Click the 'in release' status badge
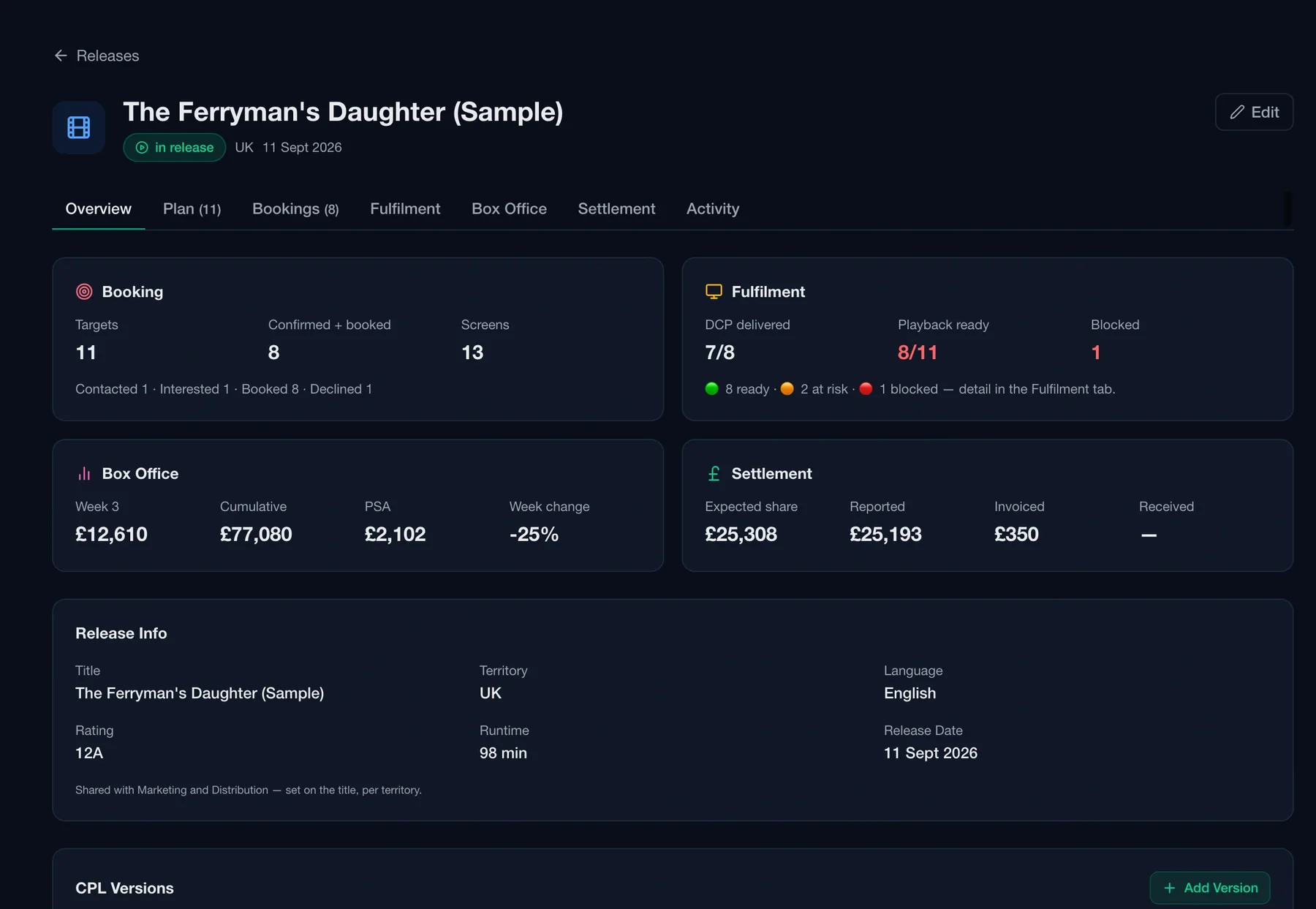Viewport: 1316px width, 909px height. [174, 148]
